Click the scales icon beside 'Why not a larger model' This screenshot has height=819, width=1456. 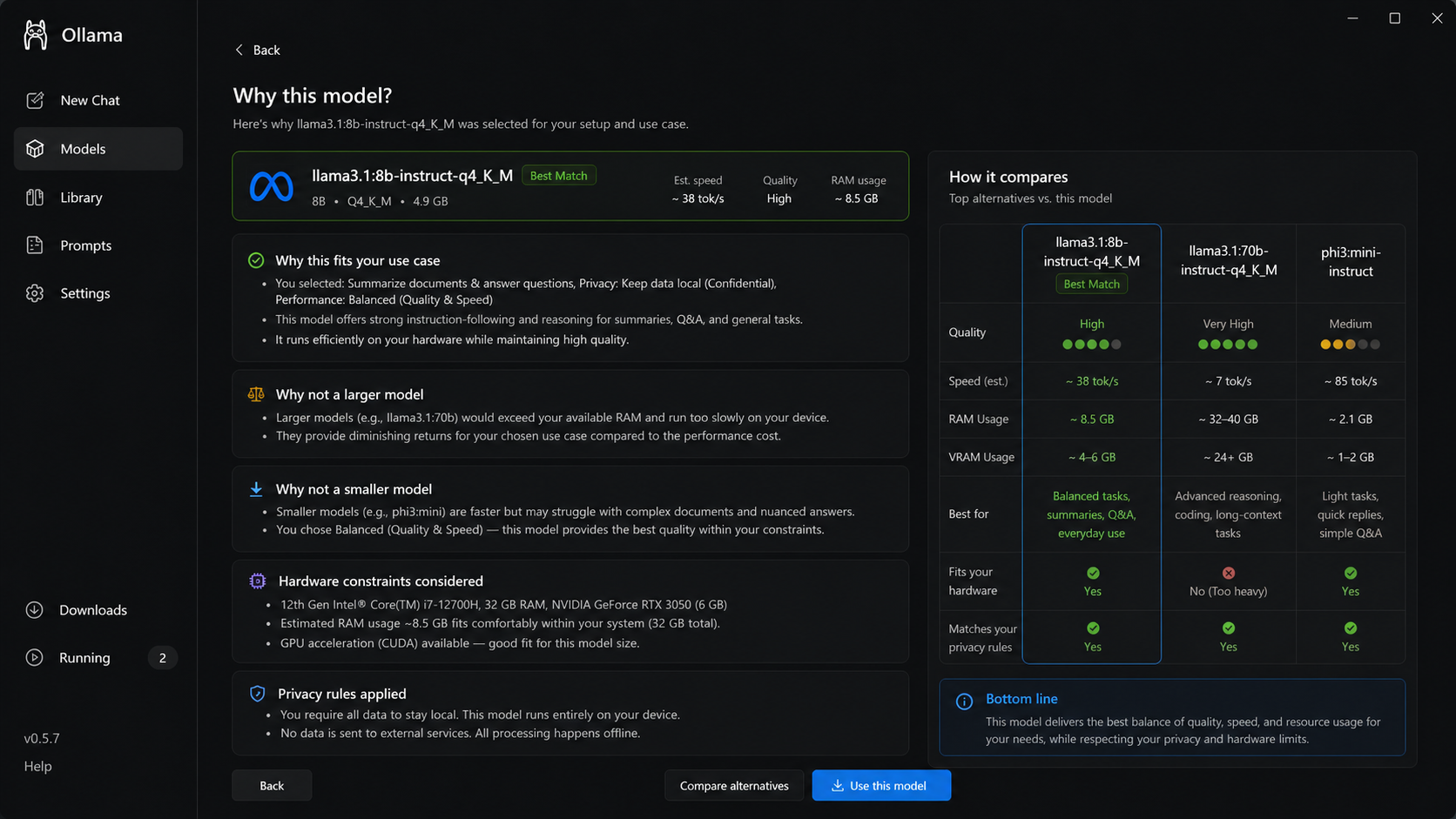click(x=256, y=394)
